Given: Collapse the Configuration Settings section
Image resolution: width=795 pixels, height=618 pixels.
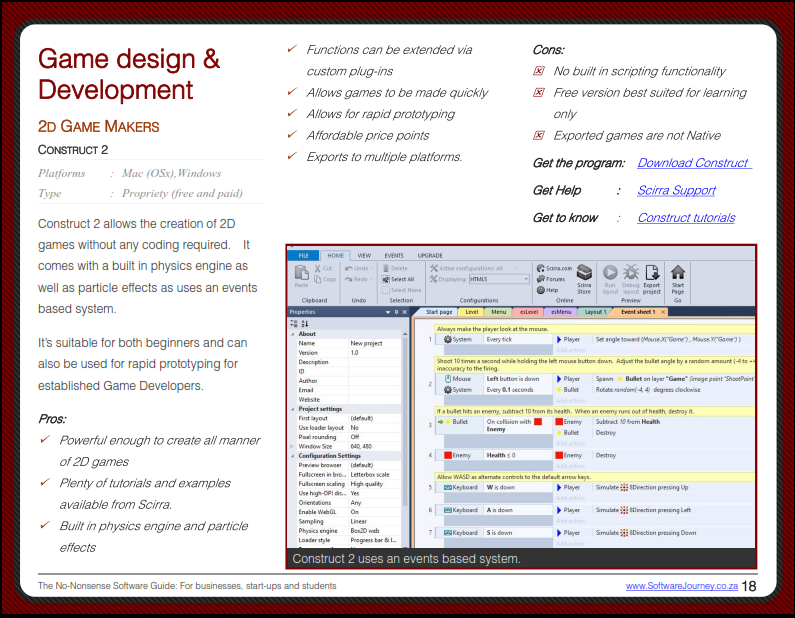Looking at the screenshot, I should [x=293, y=455].
